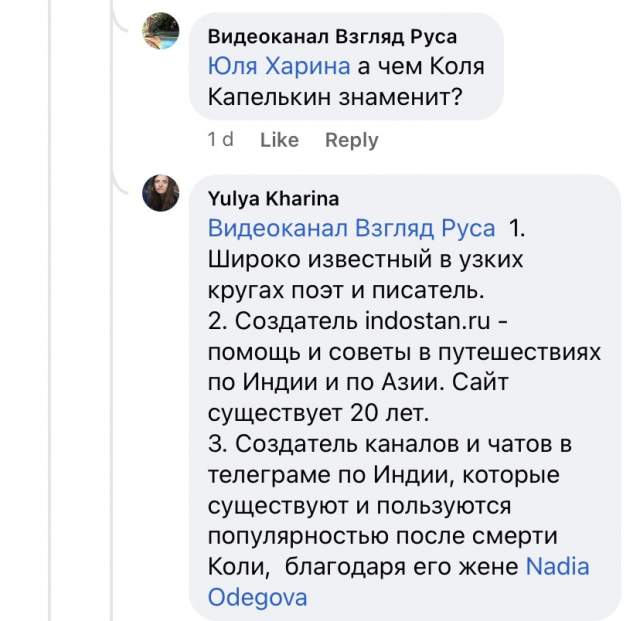640x621 pixels.
Task: Click the Видеоканал Взгляд Руса profile avatar
Action: pyautogui.click(x=161, y=32)
